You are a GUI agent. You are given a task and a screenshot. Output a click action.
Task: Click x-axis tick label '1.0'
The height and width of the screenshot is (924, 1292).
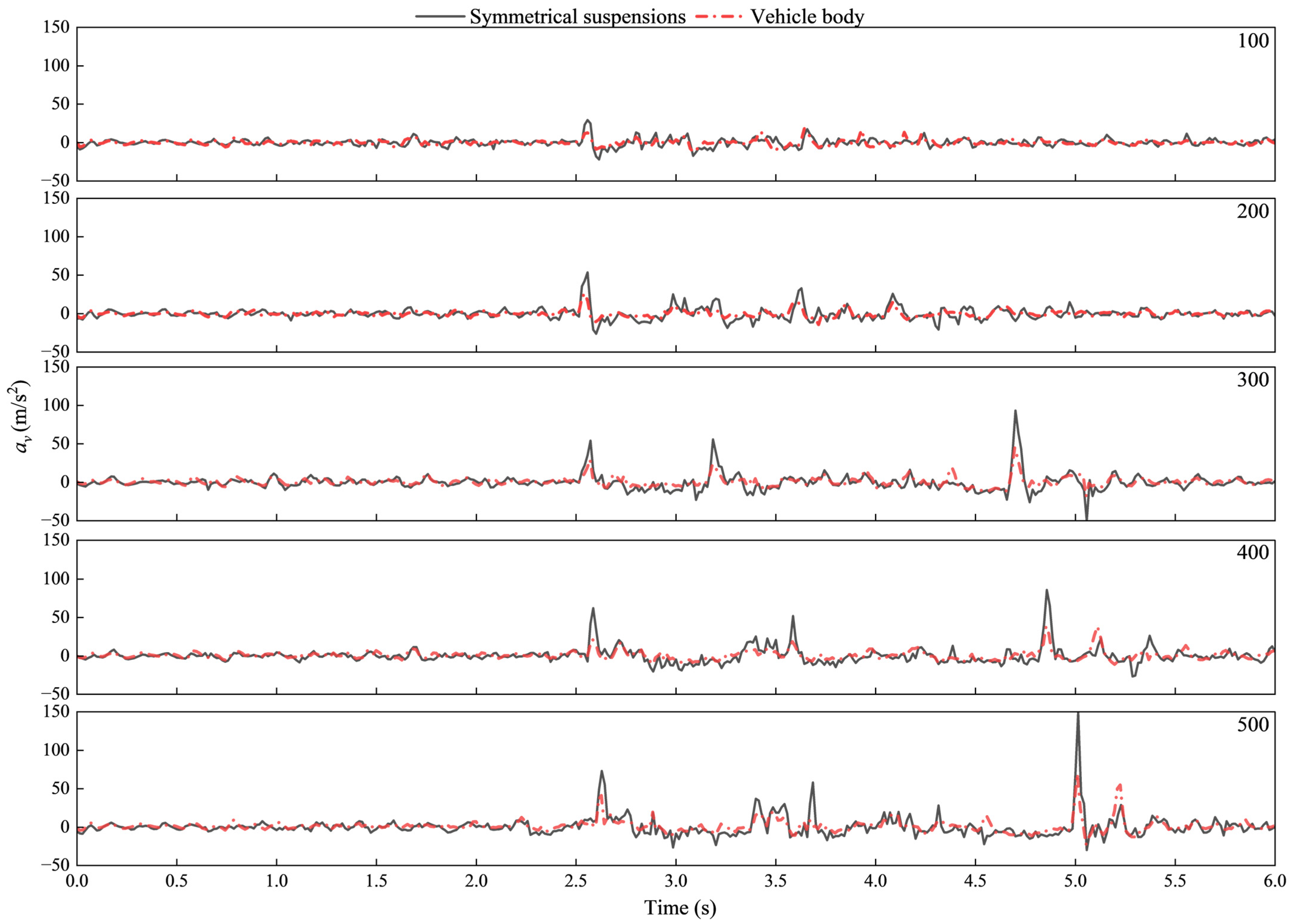click(277, 881)
